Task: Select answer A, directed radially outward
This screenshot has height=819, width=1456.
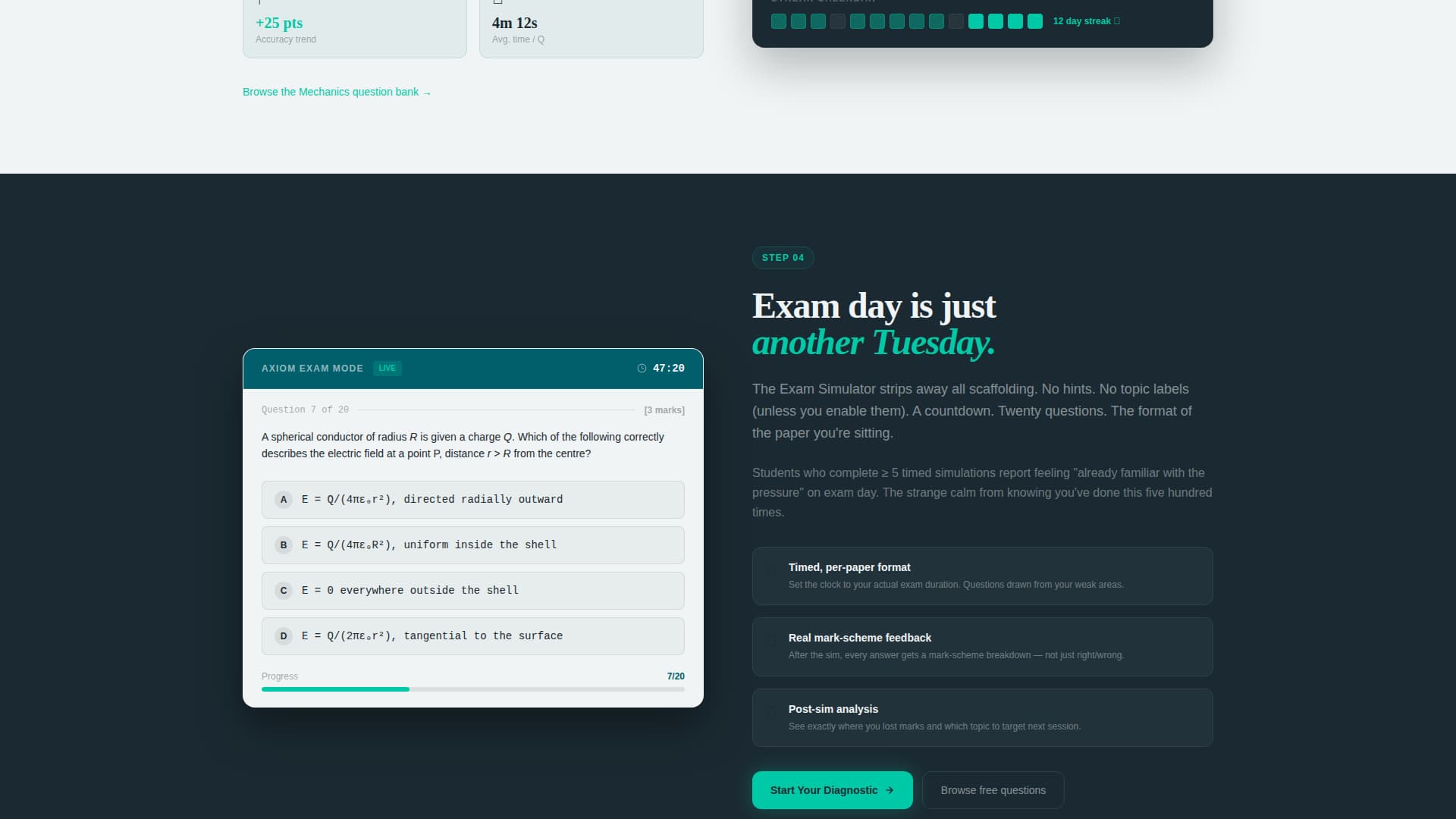Action: [x=473, y=500]
